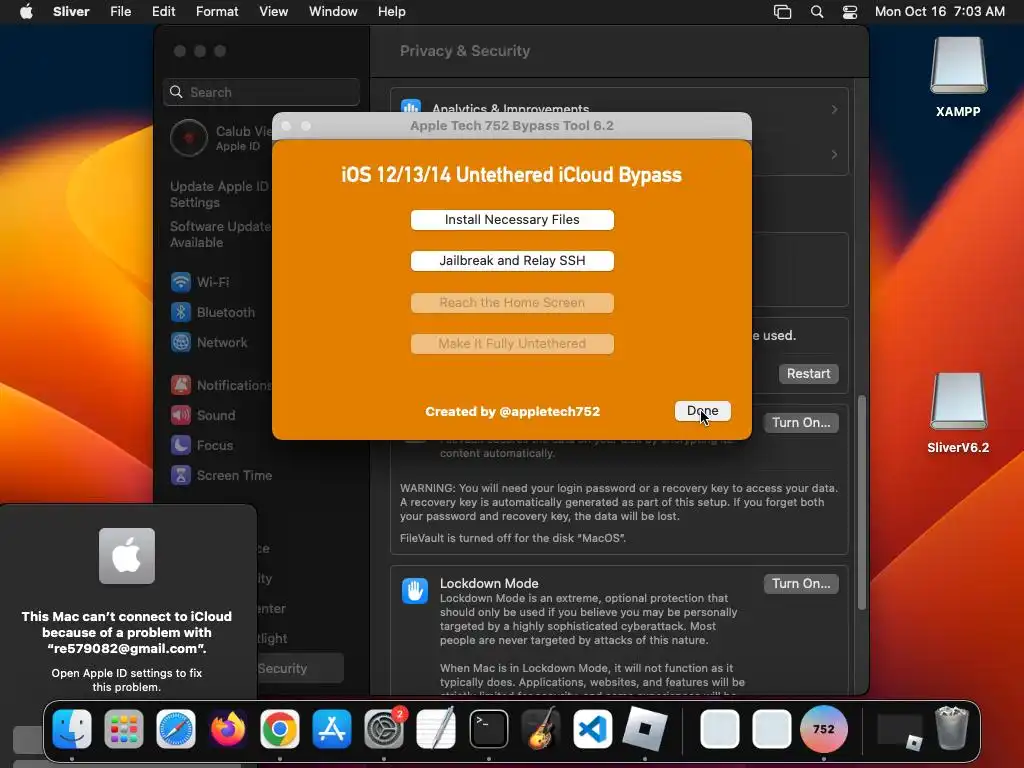Click the Restart button in Settings
Image resolution: width=1024 pixels, height=768 pixels.
pos(808,374)
